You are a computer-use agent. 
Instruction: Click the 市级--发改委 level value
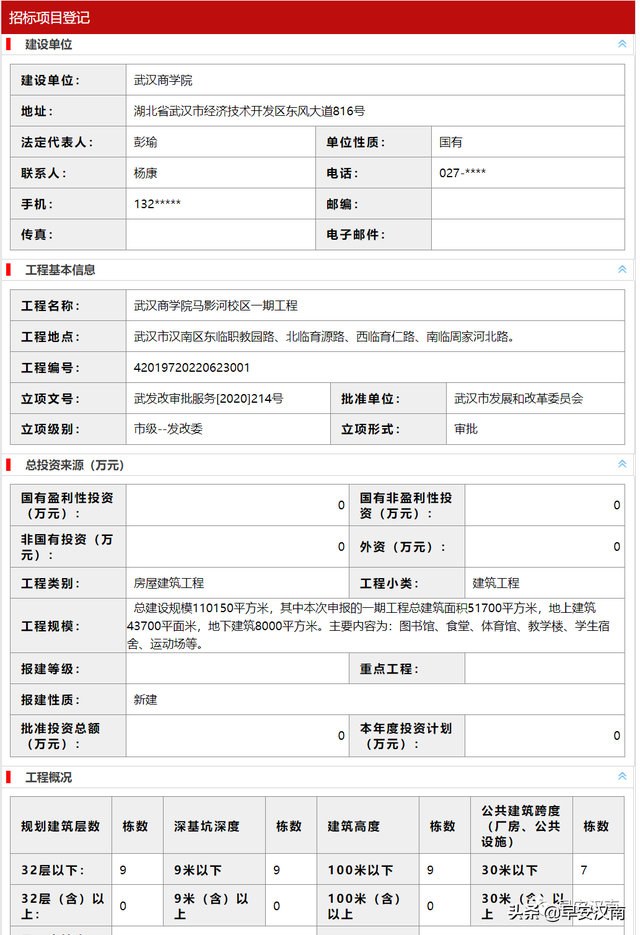click(168, 429)
